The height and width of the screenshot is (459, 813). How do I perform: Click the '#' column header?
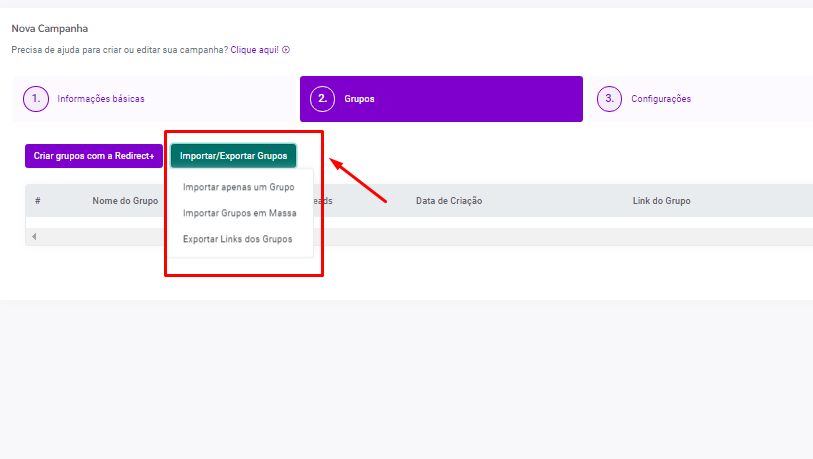pos(37,201)
